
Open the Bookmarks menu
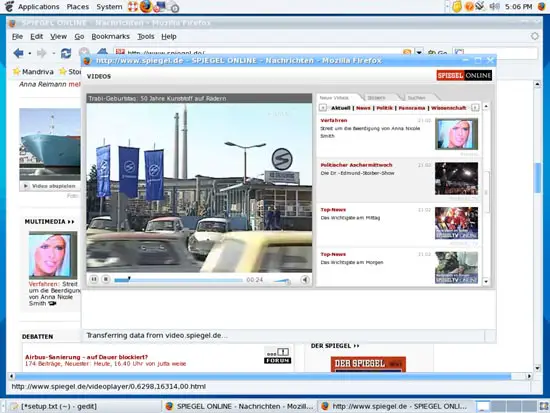[110, 36]
